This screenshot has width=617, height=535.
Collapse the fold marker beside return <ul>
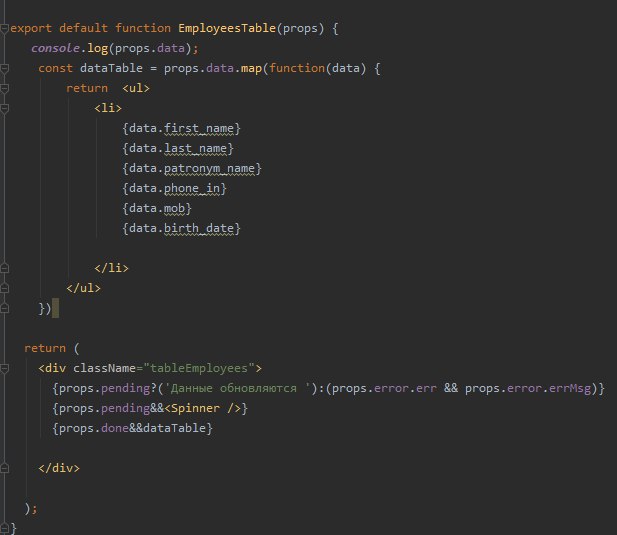tap(4, 89)
